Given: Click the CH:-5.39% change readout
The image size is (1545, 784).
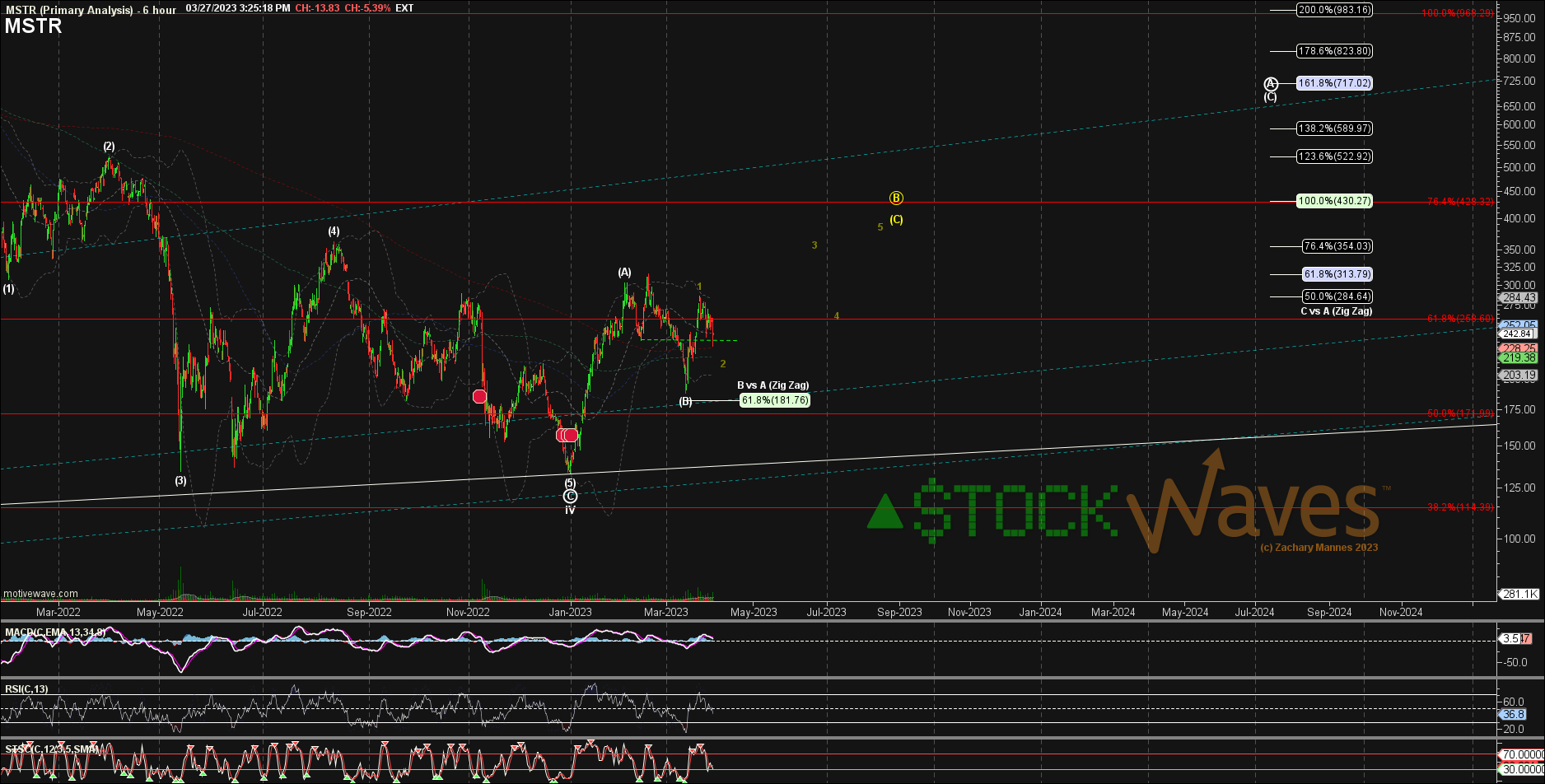Looking at the screenshot, I should (x=366, y=8).
